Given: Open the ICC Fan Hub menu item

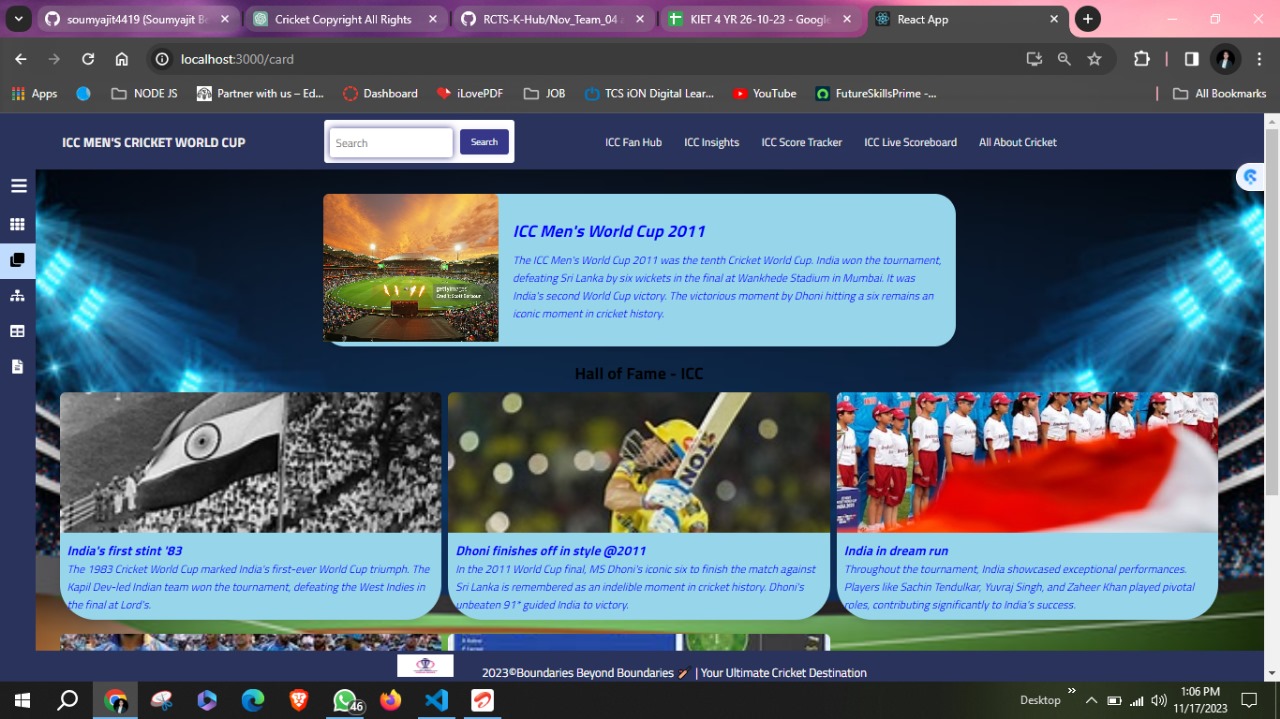Looking at the screenshot, I should [x=633, y=142].
